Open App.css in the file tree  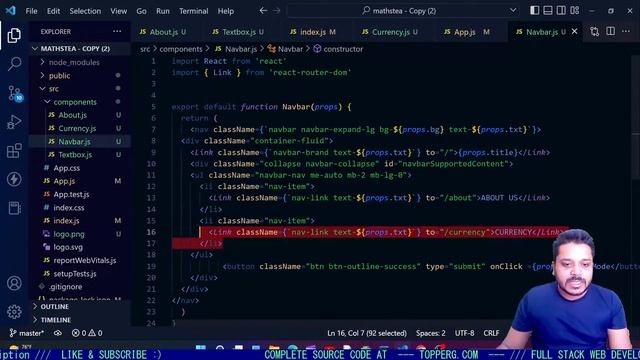[67, 168]
